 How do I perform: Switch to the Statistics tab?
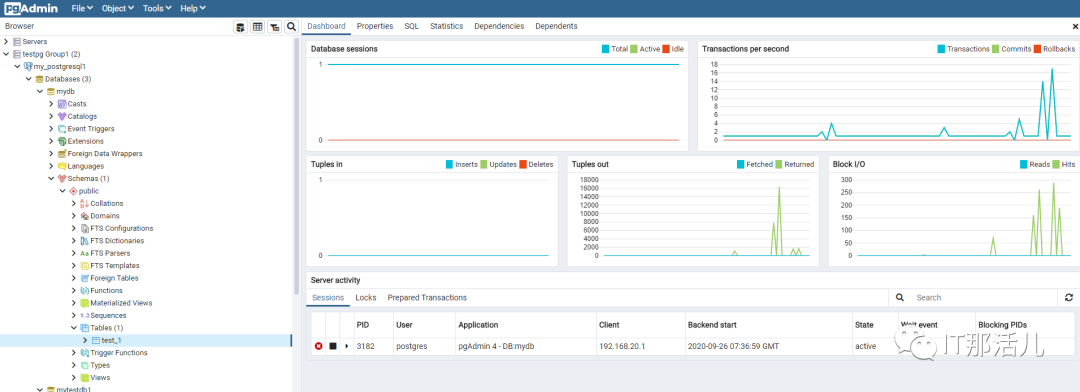tap(446, 26)
